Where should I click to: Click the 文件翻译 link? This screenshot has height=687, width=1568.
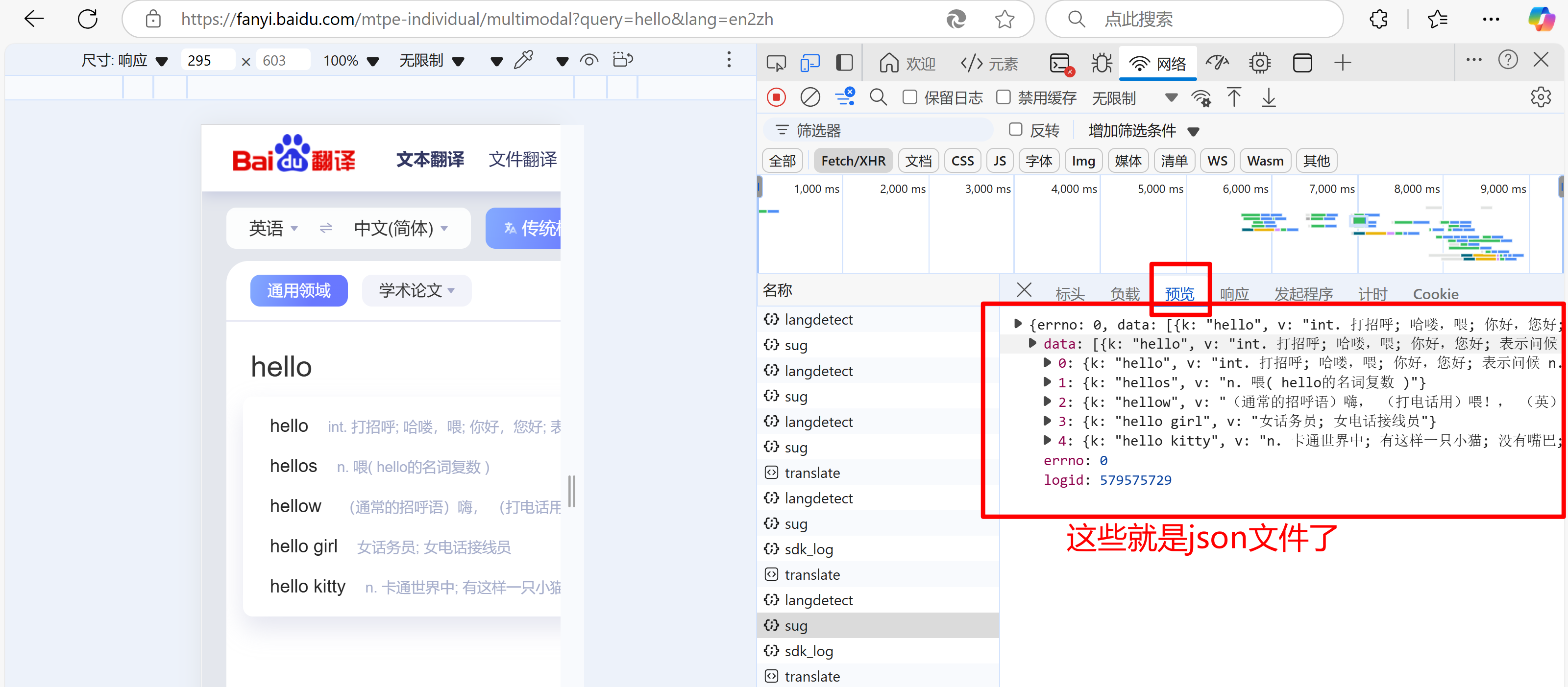click(x=522, y=160)
